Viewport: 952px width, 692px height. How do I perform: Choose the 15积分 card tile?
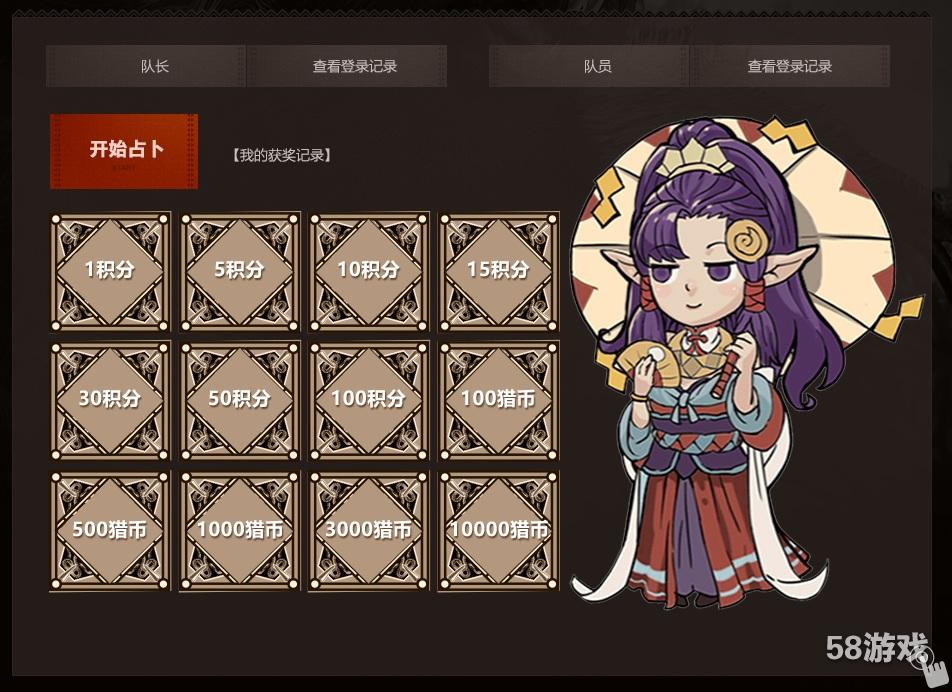click(x=498, y=271)
